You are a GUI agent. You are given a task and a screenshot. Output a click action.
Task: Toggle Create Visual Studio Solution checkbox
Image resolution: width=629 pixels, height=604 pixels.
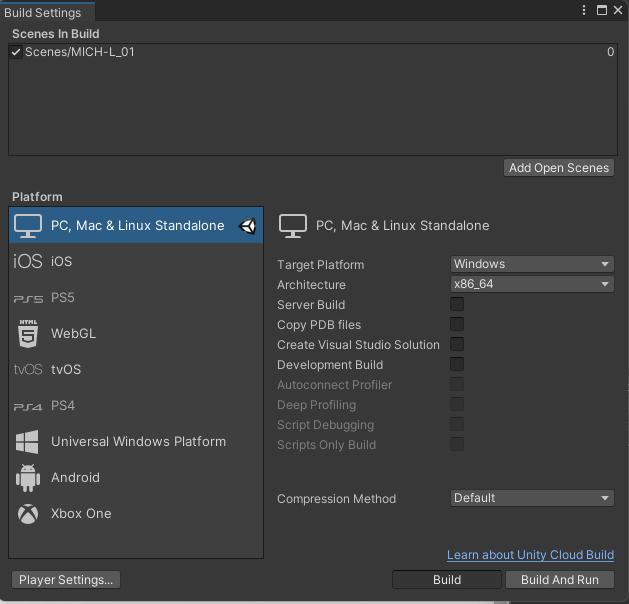pos(457,344)
